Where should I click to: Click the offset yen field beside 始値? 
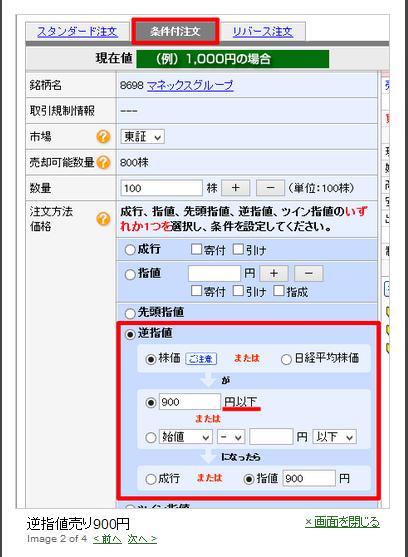(x=271, y=437)
